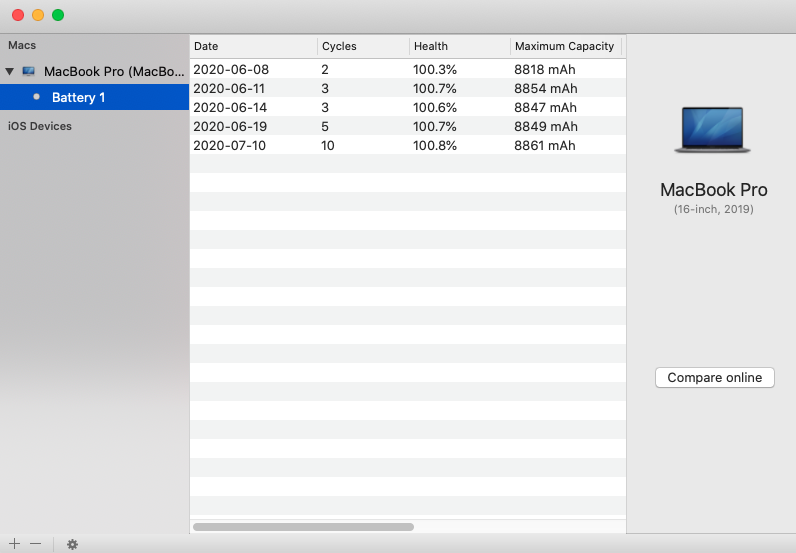Click the MacBook Pro model title
The image size is (796, 553).
pos(714,190)
